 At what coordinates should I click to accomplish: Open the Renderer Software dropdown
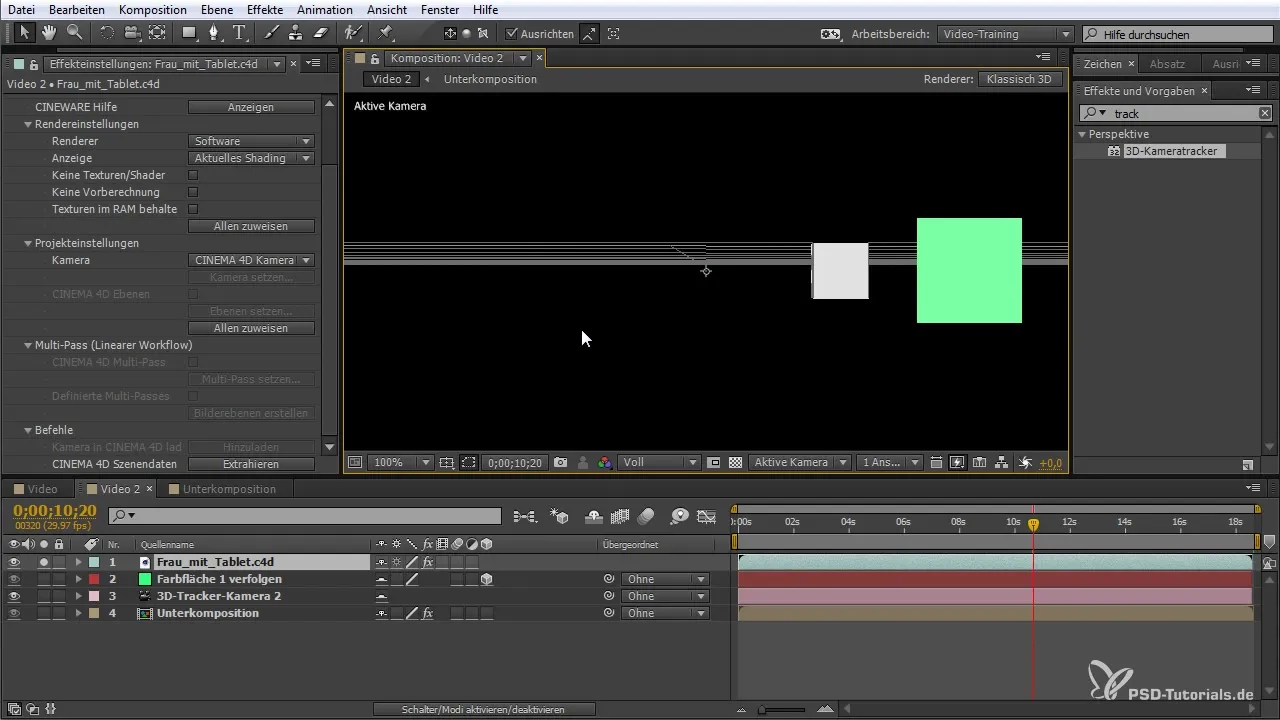252,141
